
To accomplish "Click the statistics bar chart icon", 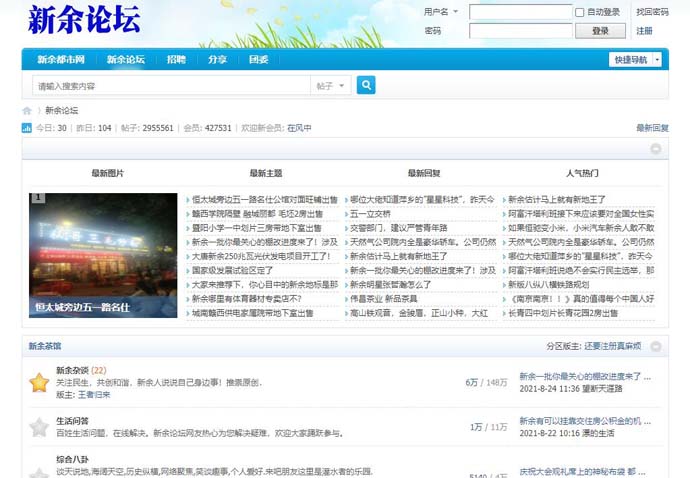I will 27,128.
